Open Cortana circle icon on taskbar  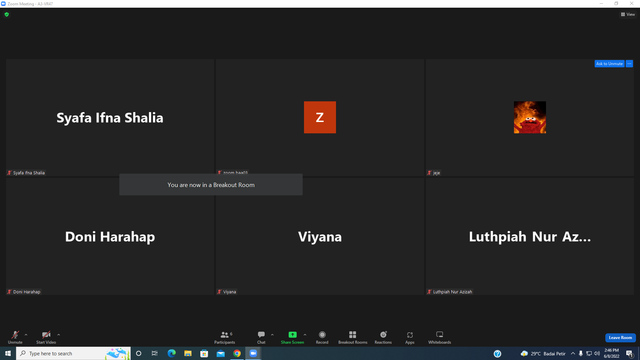click(139, 353)
